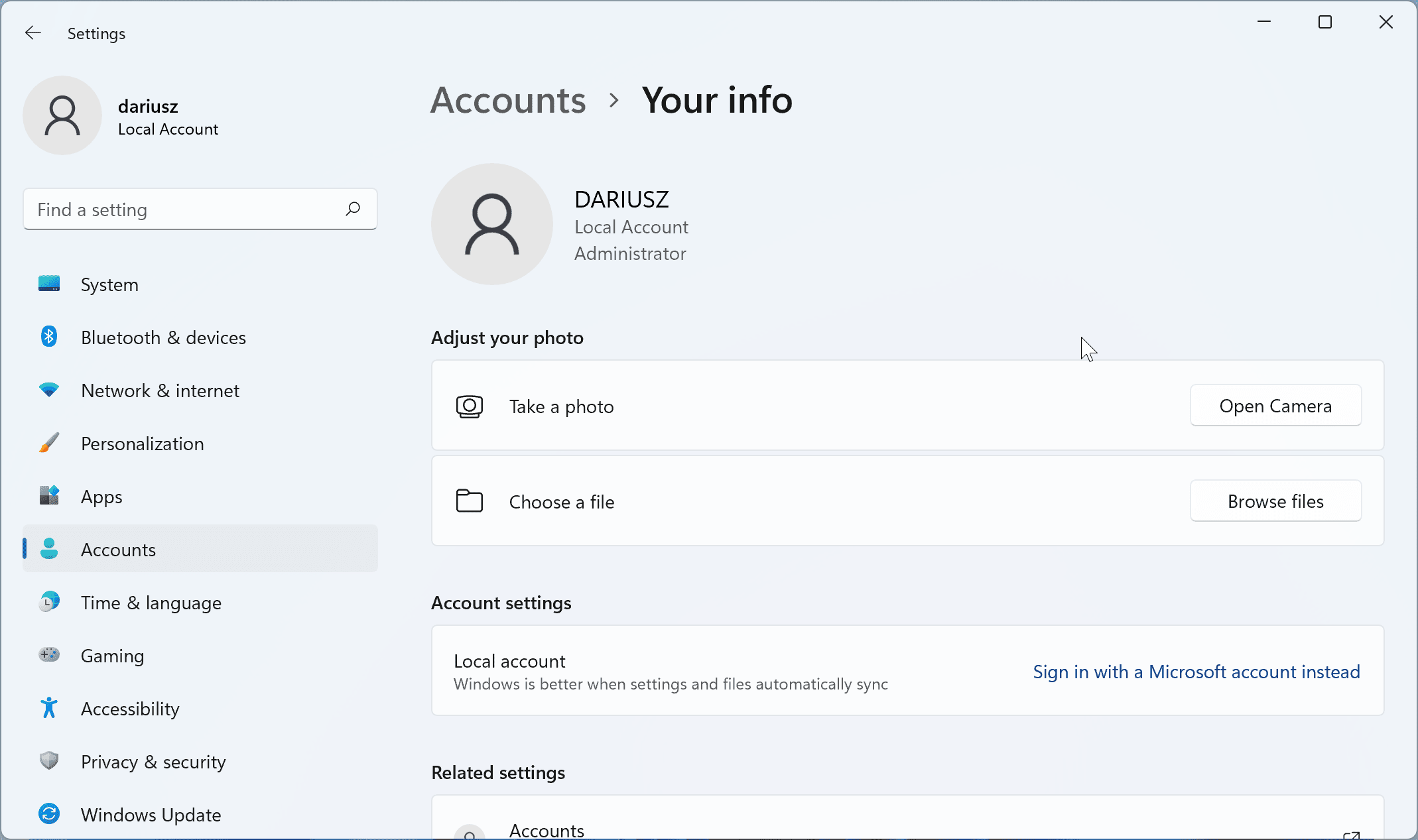The width and height of the screenshot is (1418, 840).
Task: Click the Accounts person icon
Action: click(49, 549)
